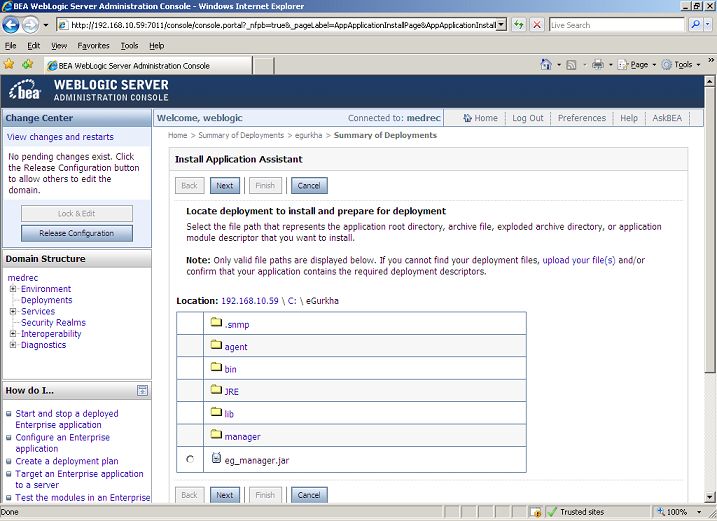Select Deployments in Domain Structure tree
717x521 pixels.
click(x=47, y=300)
